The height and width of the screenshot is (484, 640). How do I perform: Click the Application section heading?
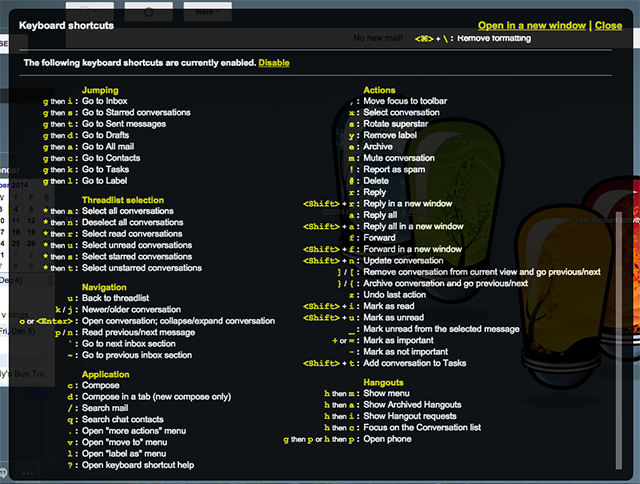pos(106,374)
